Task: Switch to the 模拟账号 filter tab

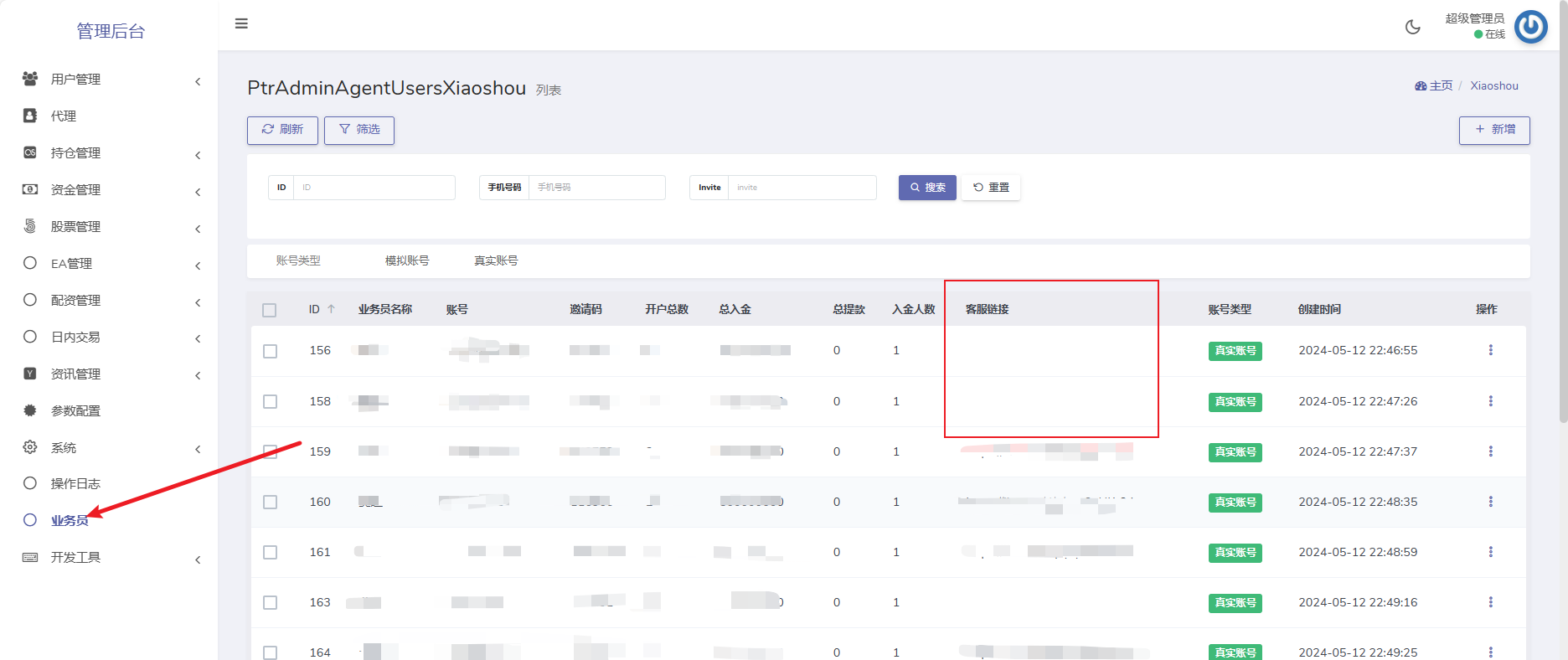Action: point(407,260)
